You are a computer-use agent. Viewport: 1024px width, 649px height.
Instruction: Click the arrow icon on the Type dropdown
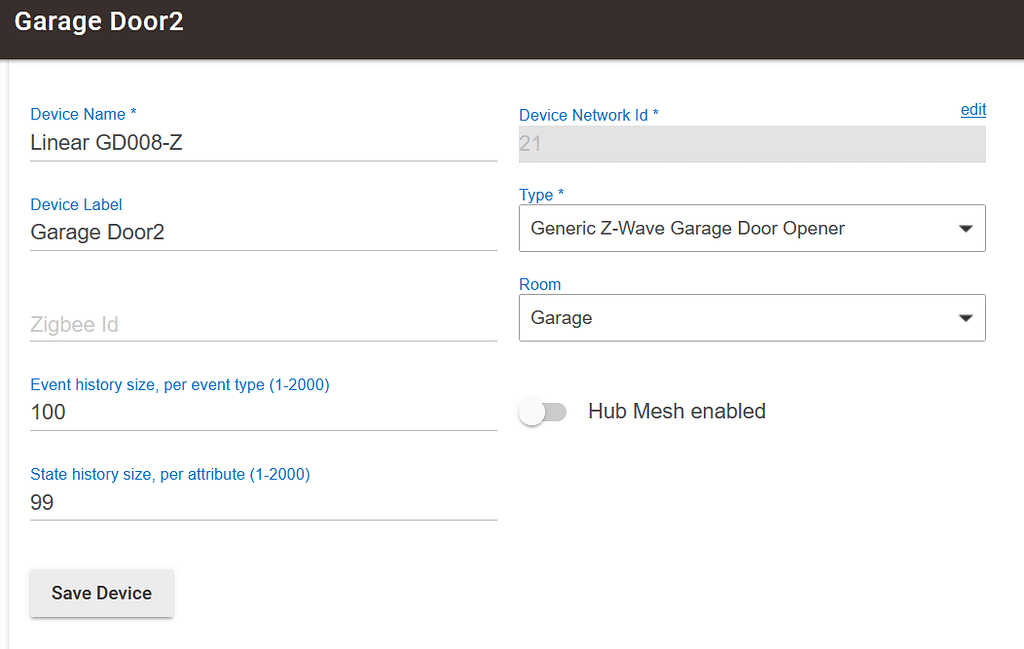965,229
